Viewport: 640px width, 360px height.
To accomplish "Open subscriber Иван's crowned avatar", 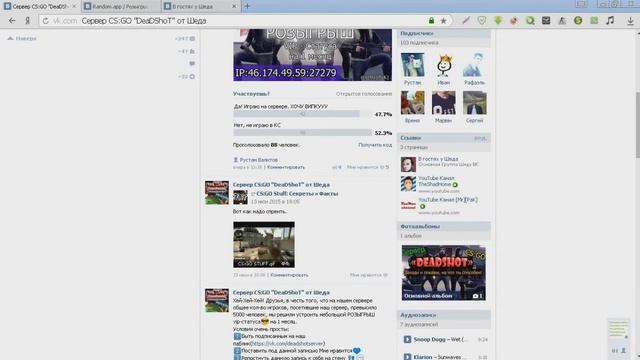I will pyautogui.click(x=444, y=64).
